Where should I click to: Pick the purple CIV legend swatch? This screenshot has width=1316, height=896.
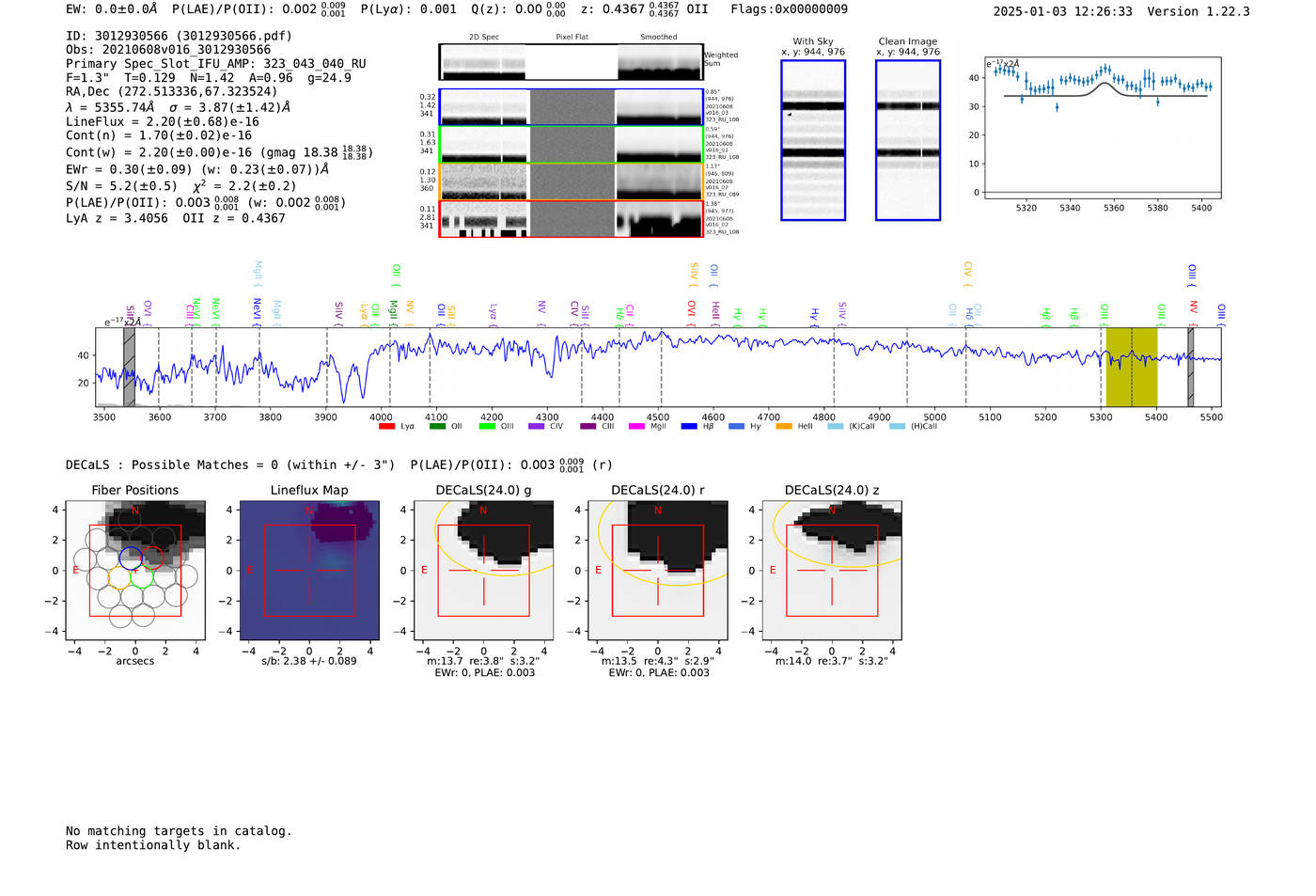tap(537, 427)
